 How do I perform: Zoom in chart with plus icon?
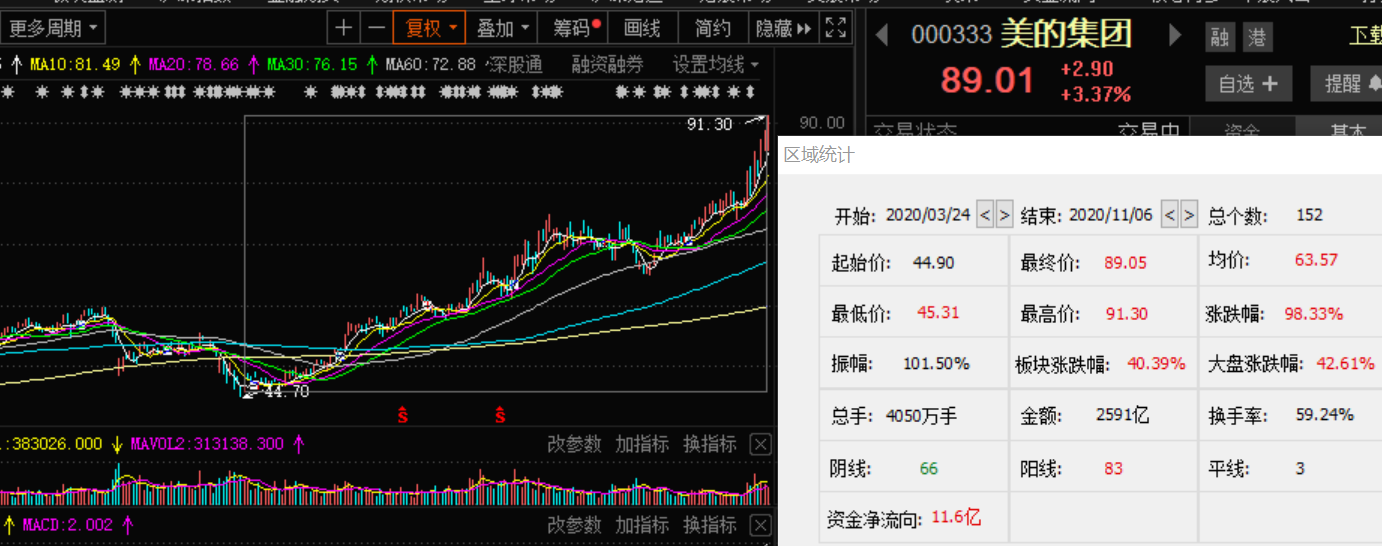click(x=343, y=28)
